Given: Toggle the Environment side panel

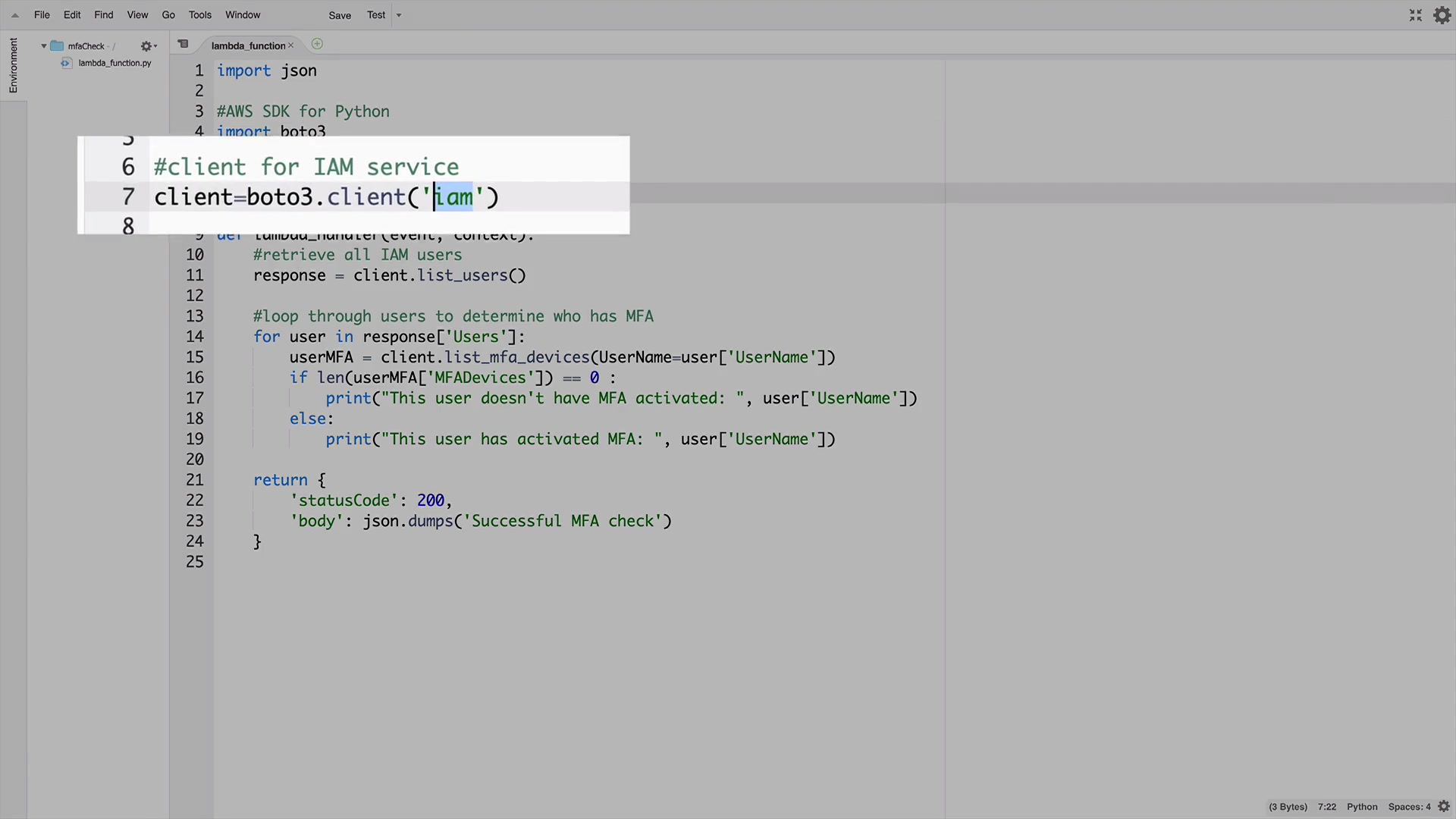Looking at the screenshot, I should (13, 65).
